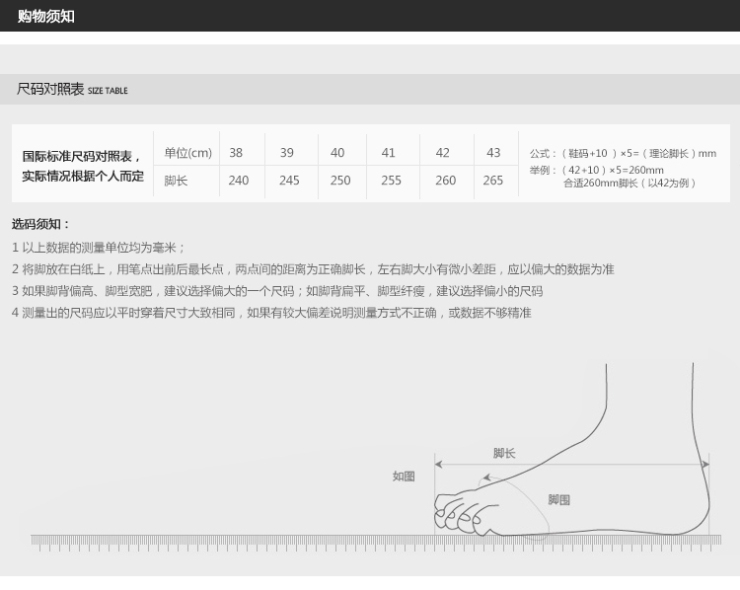Select size 43 in the table
Image resolution: width=740 pixels, height=590 pixels.
493,153
